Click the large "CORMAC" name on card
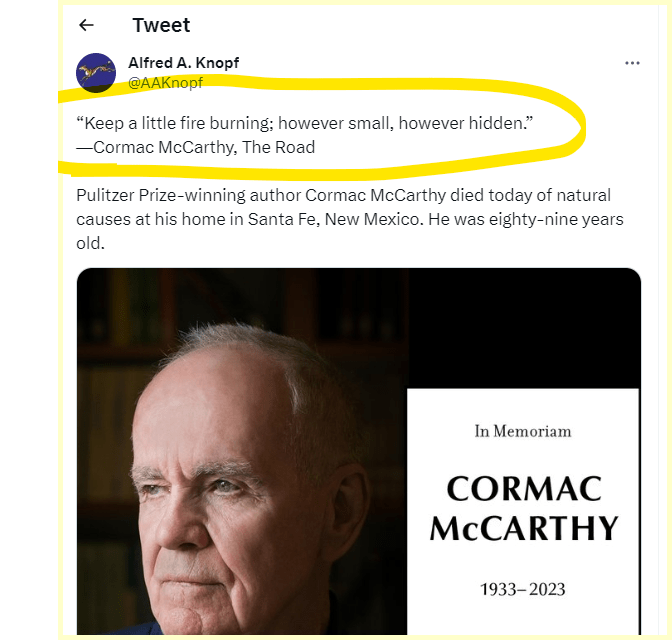The height and width of the screenshot is (640, 672). point(524,488)
